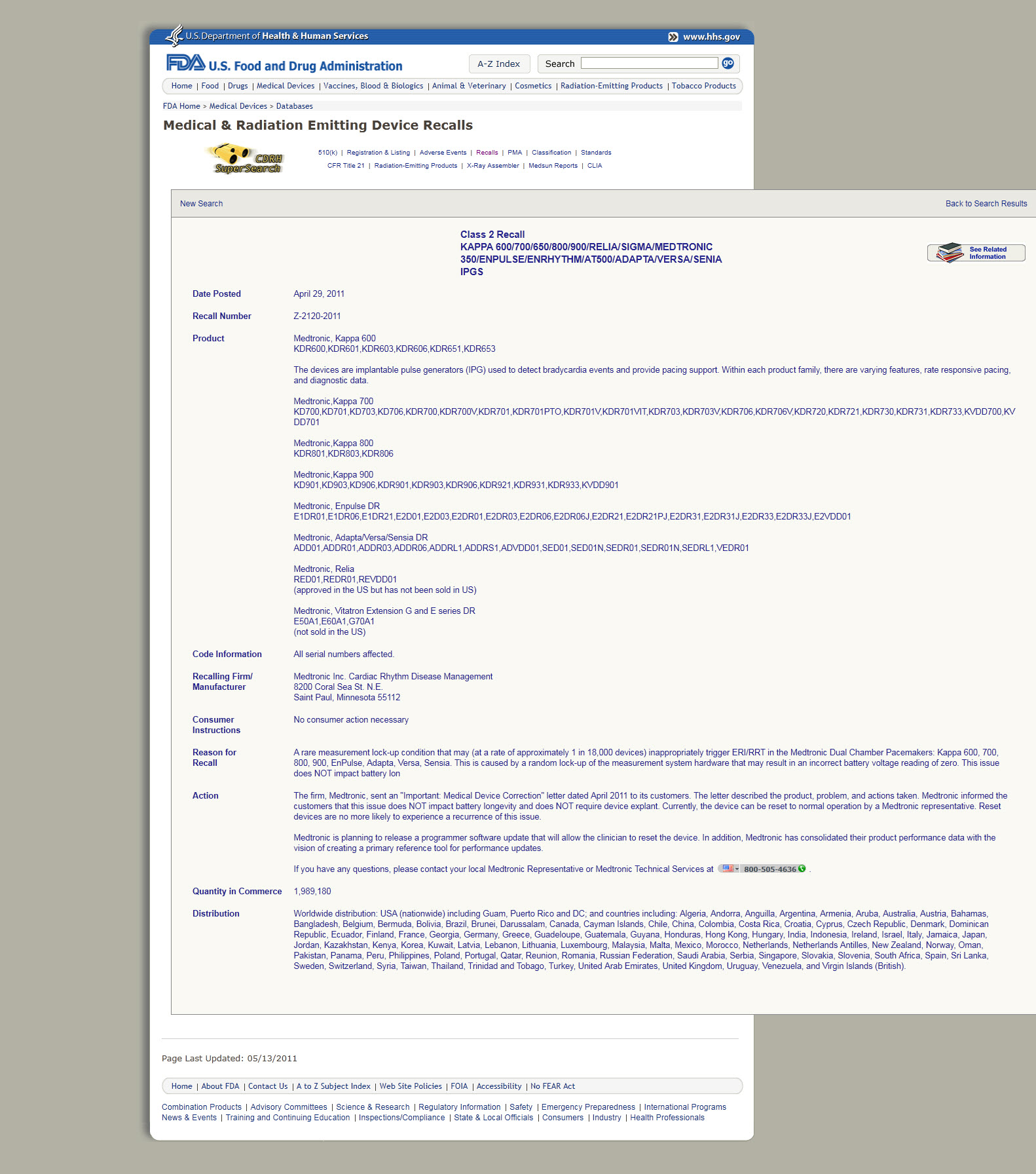Image resolution: width=1036 pixels, height=1174 pixels.
Task: Open Combination Products link
Action: coord(202,1107)
